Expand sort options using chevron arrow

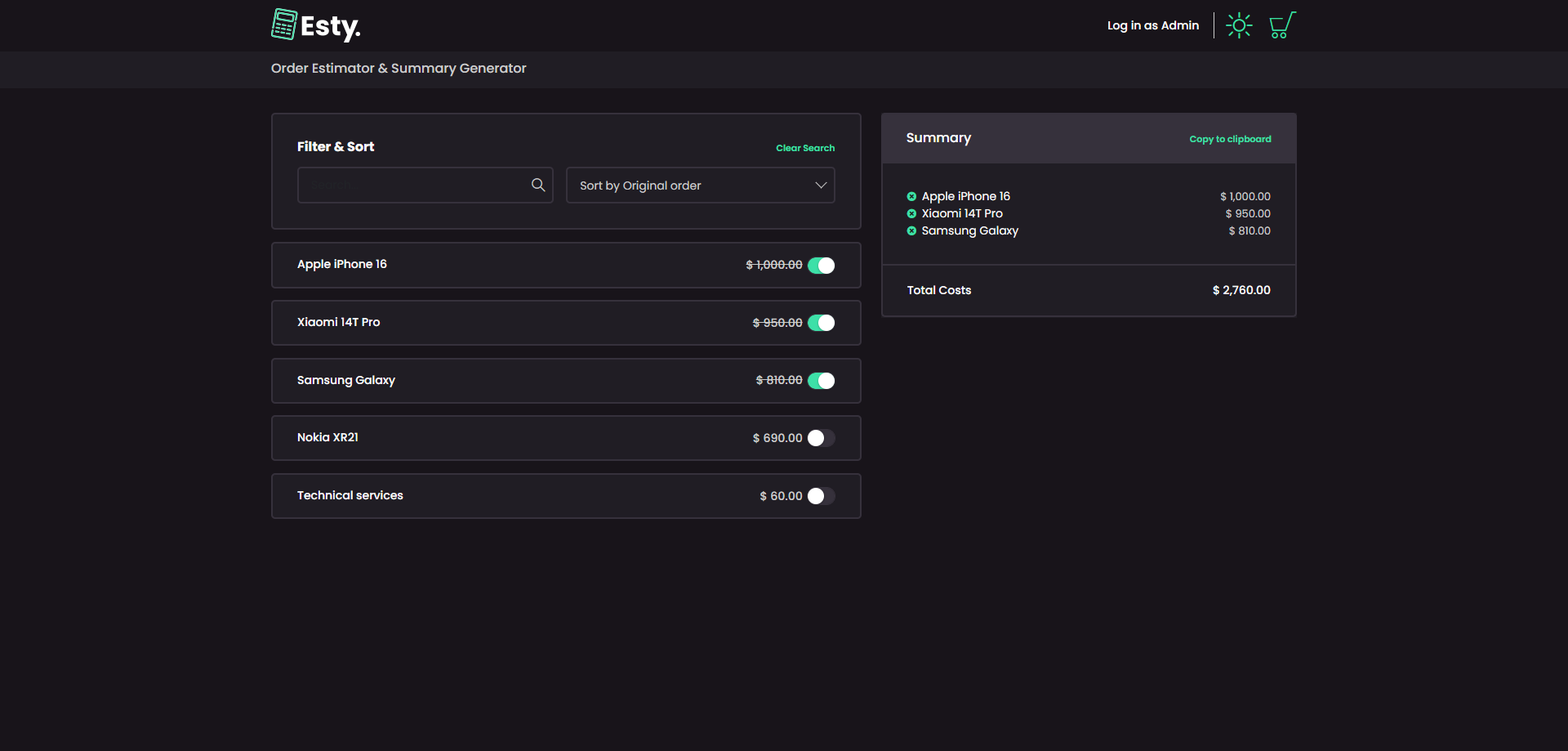click(x=821, y=186)
